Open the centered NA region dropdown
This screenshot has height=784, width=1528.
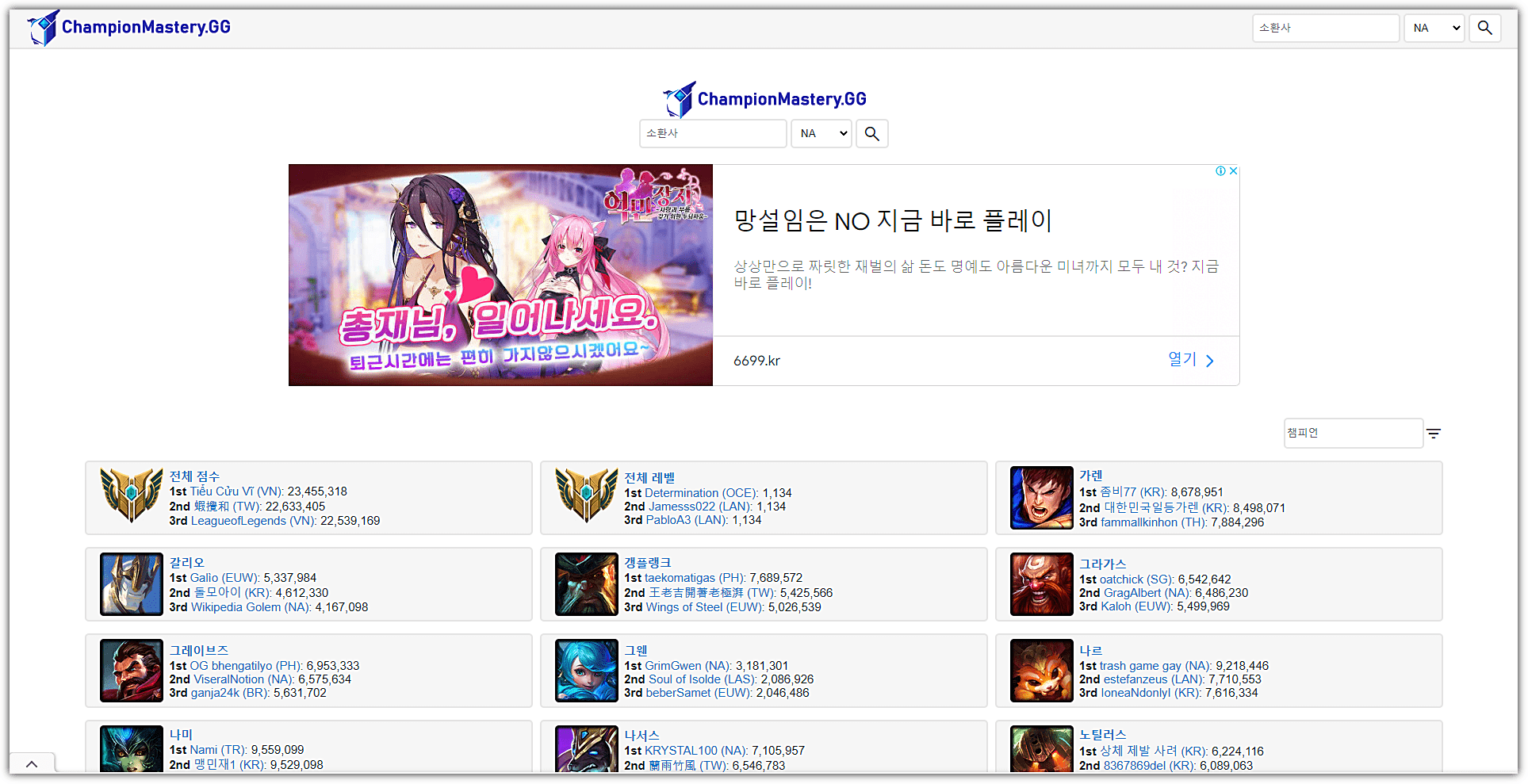pyautogui.click(x=821, y=133)
